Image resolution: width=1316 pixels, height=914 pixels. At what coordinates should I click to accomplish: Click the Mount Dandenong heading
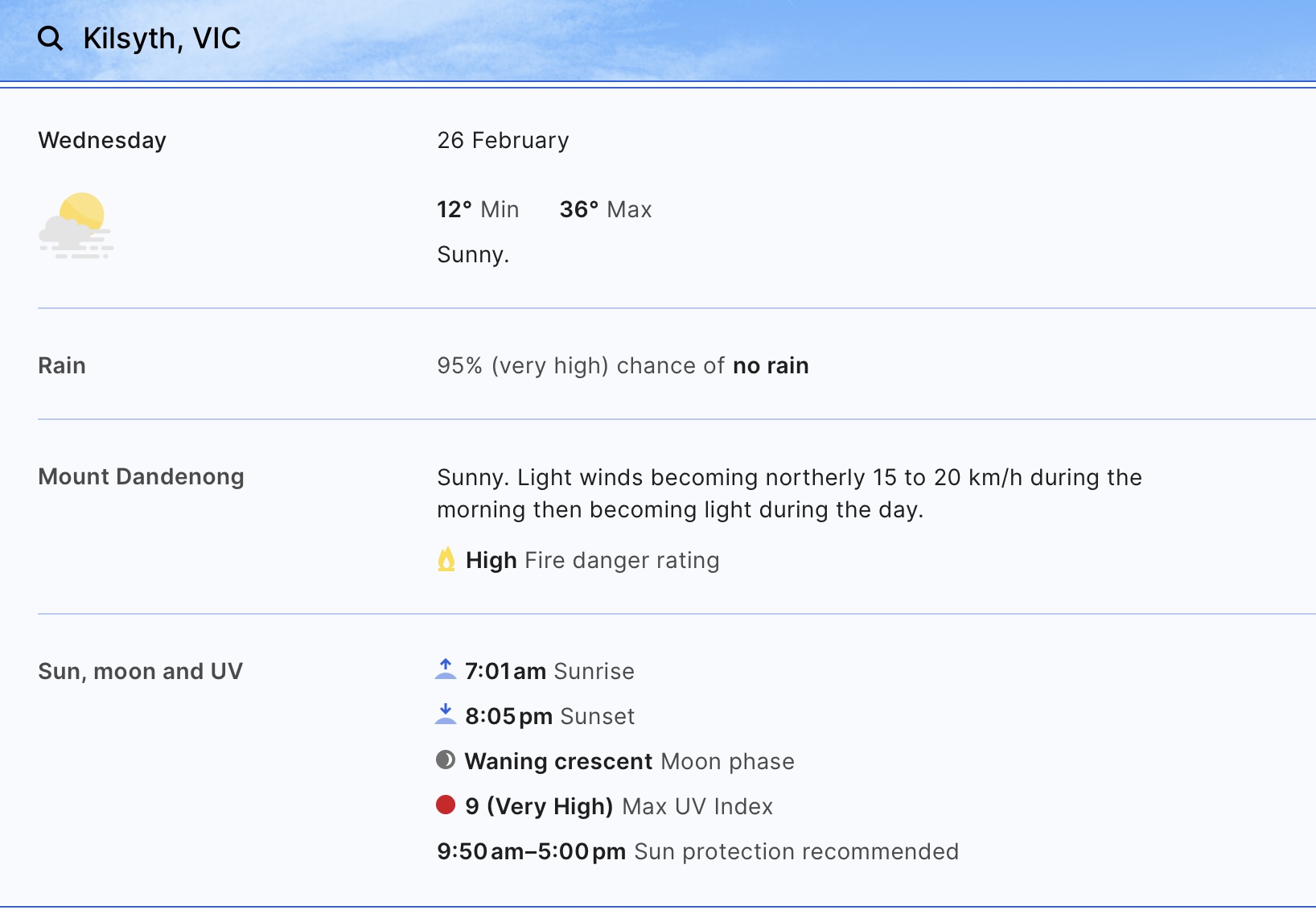(x=141, y=476)
